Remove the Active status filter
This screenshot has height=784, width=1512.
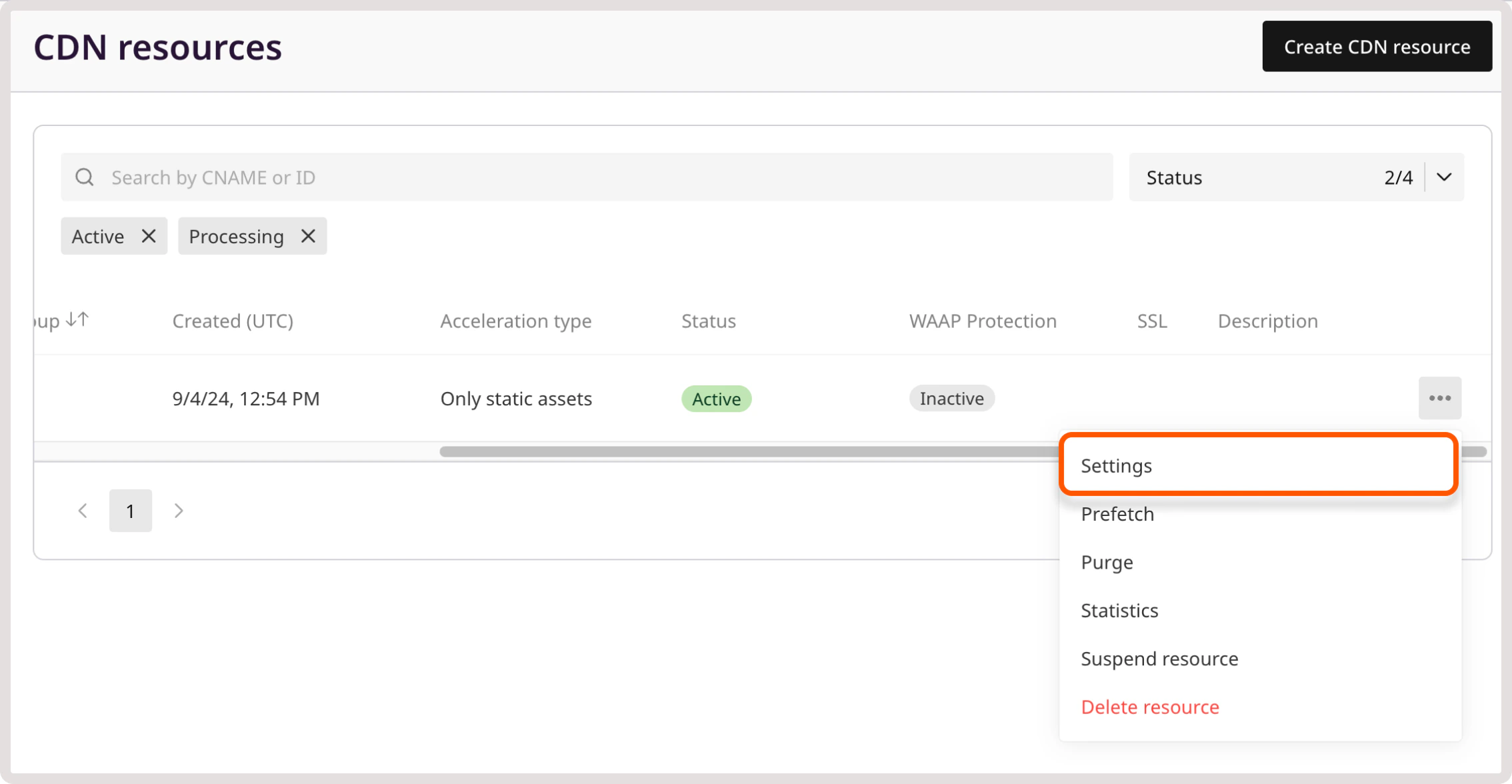click(149, 235)
